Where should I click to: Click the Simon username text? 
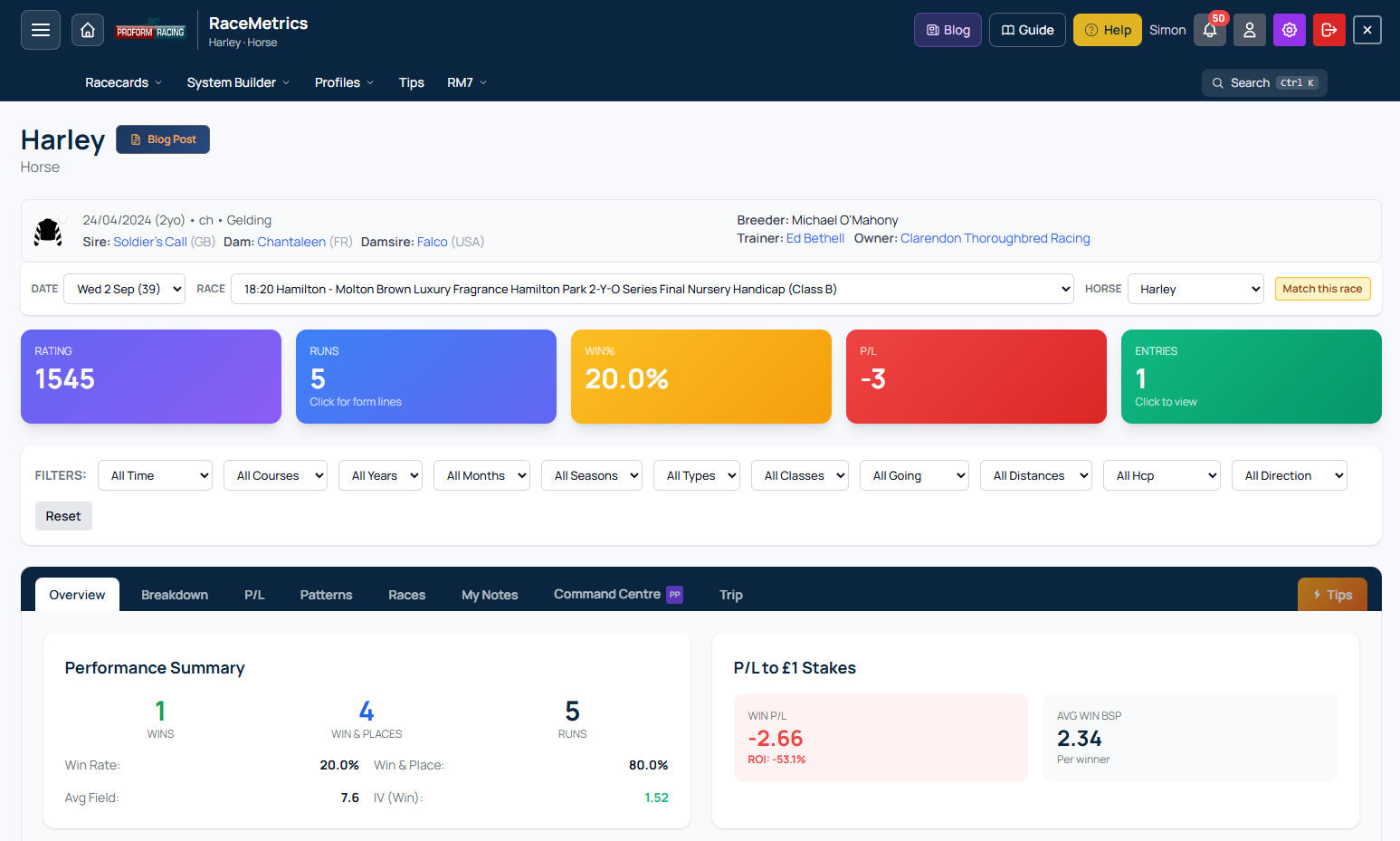pos(1167,30)
